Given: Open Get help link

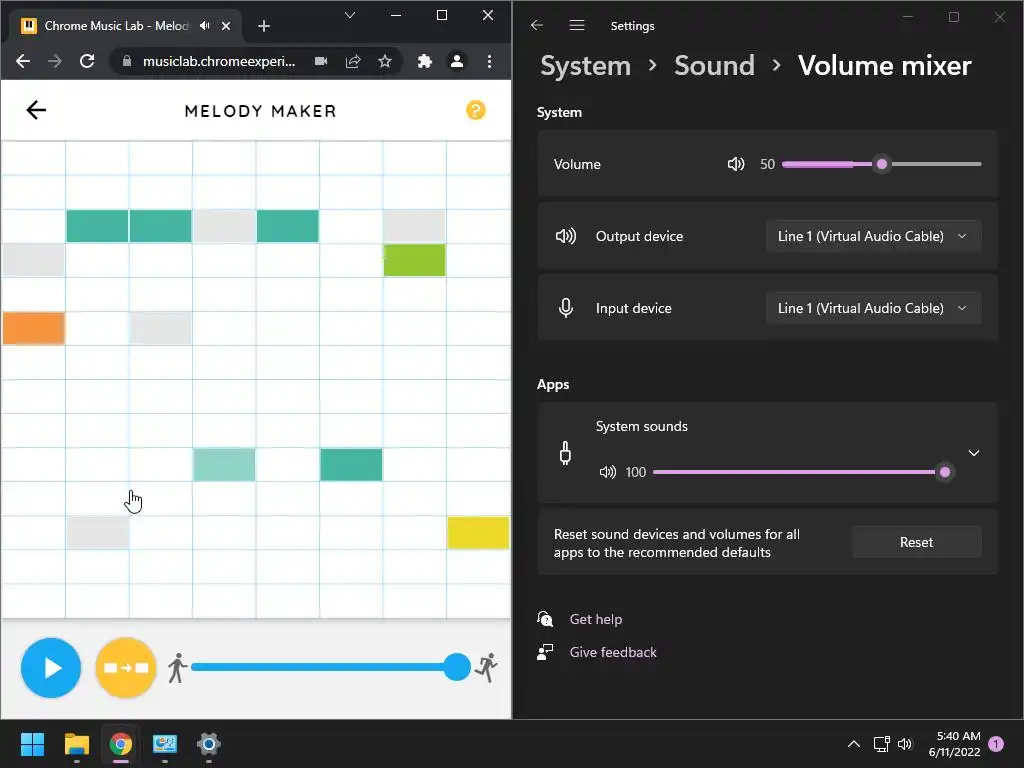Looking at the screenshot, I should (x=596, y=619).
